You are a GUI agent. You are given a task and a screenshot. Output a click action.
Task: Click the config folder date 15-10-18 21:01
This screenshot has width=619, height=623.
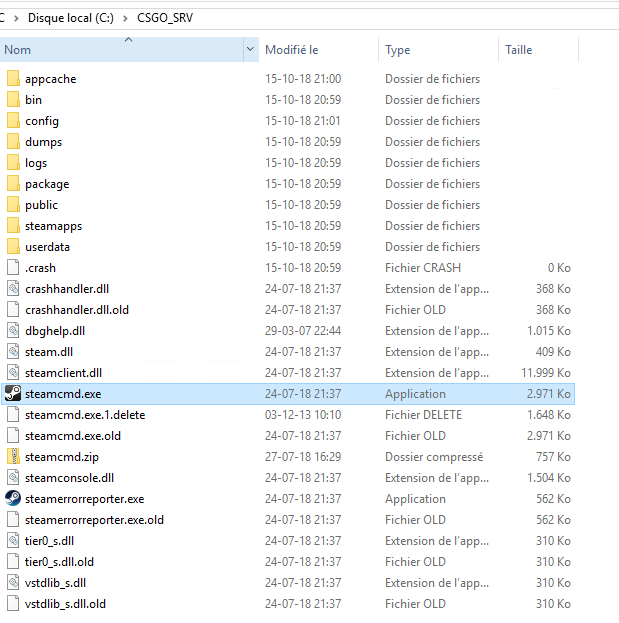click(x=303, y=120)
